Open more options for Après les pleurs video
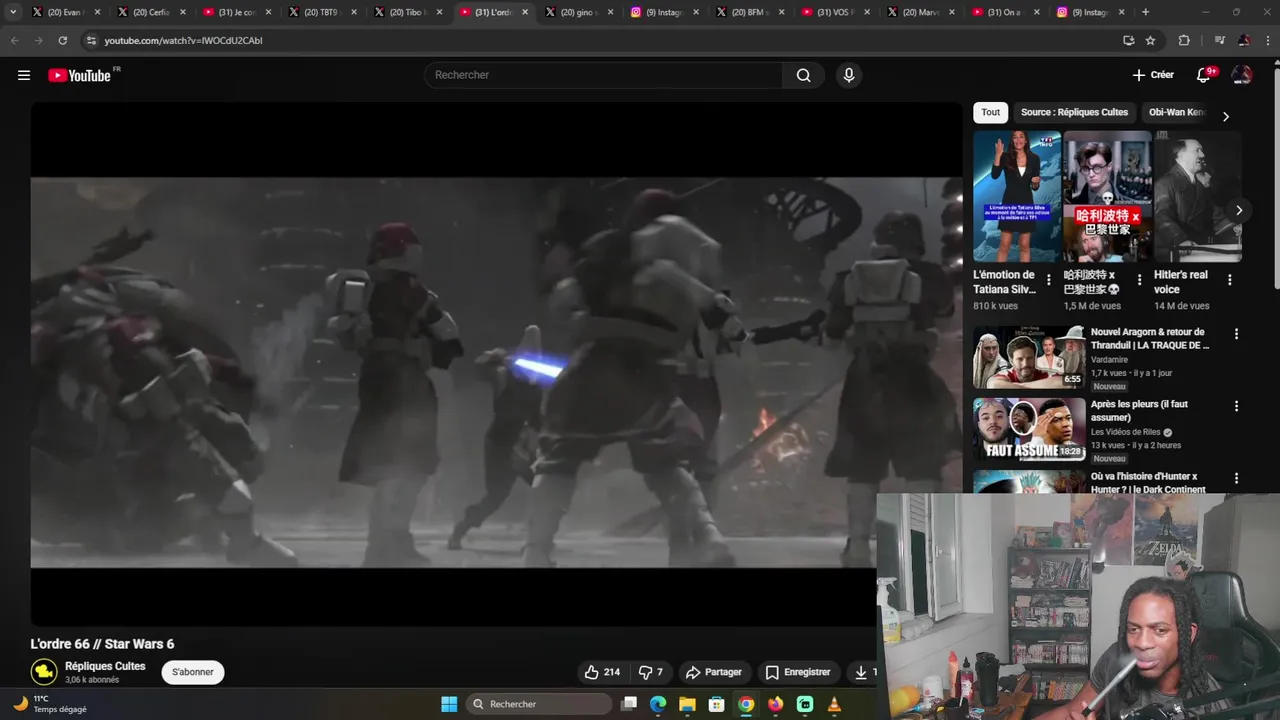 pyautogui.click(x=1236, y=406)
